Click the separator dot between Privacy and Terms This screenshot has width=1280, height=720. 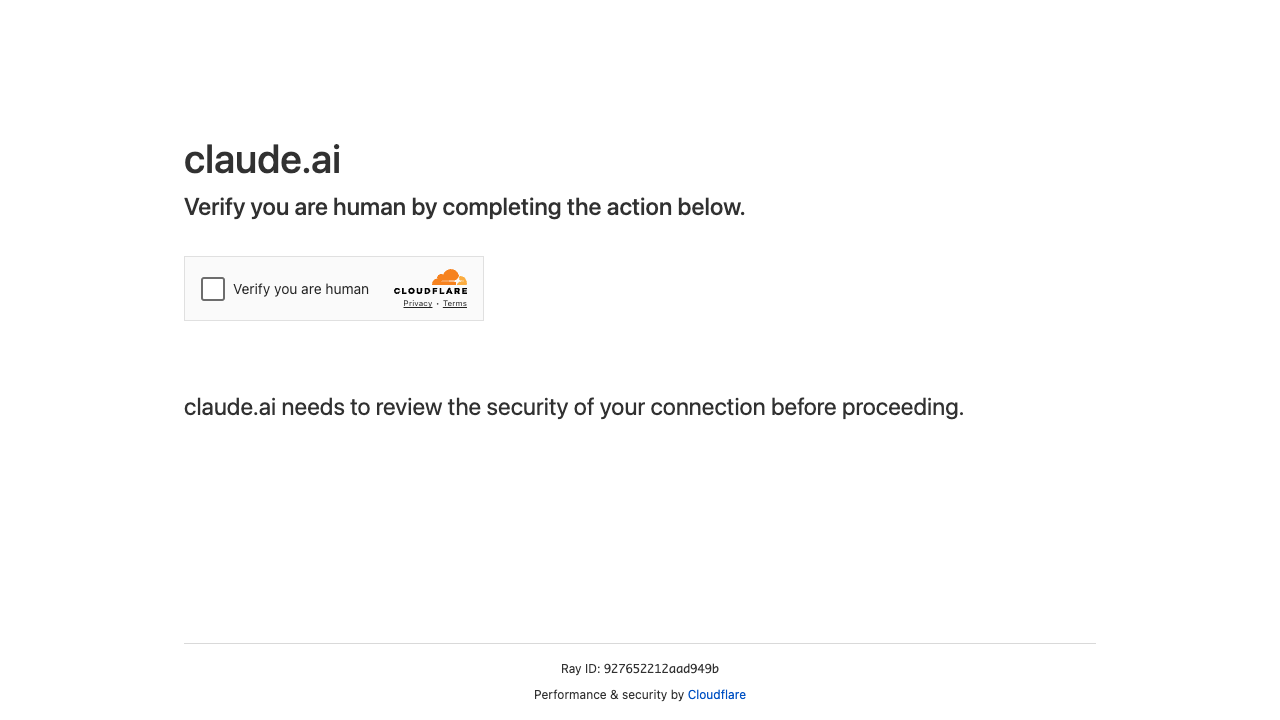pos(437,303)
